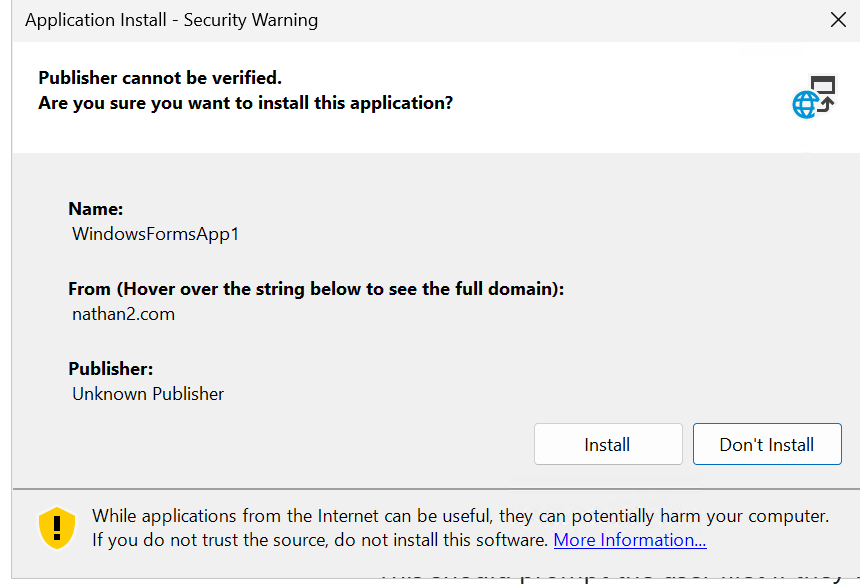
Task: Click the "From (Hover over the string…)" label
Action: [316, 289]
